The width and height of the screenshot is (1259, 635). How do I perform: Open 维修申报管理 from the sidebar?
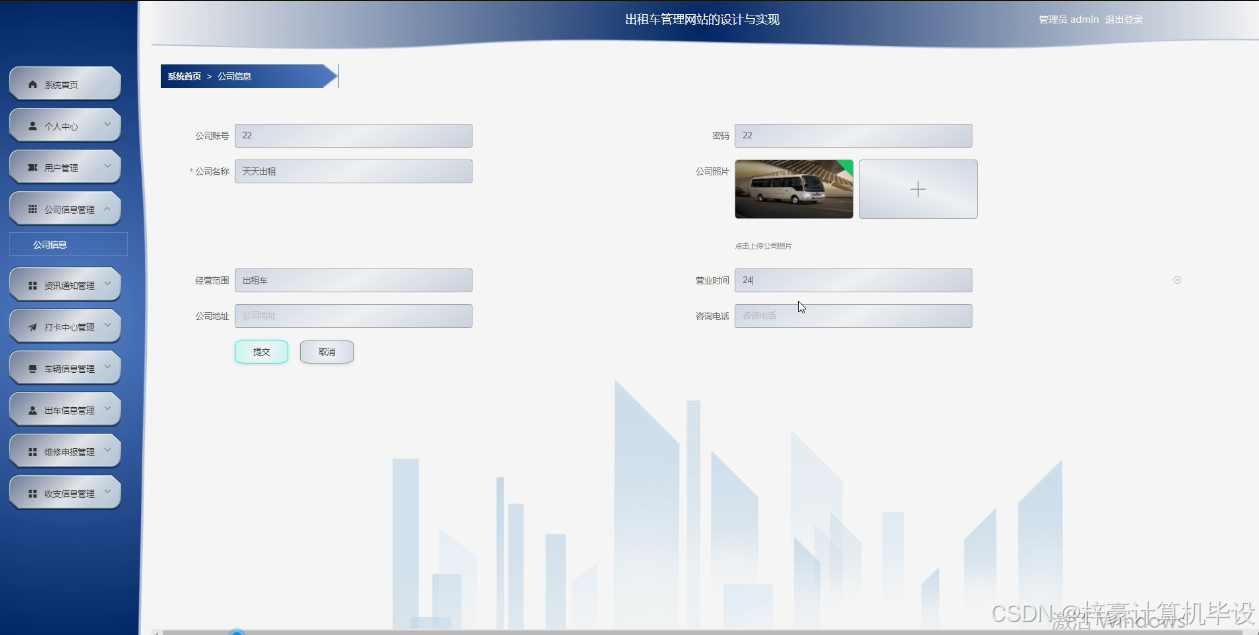pos(64,450)
